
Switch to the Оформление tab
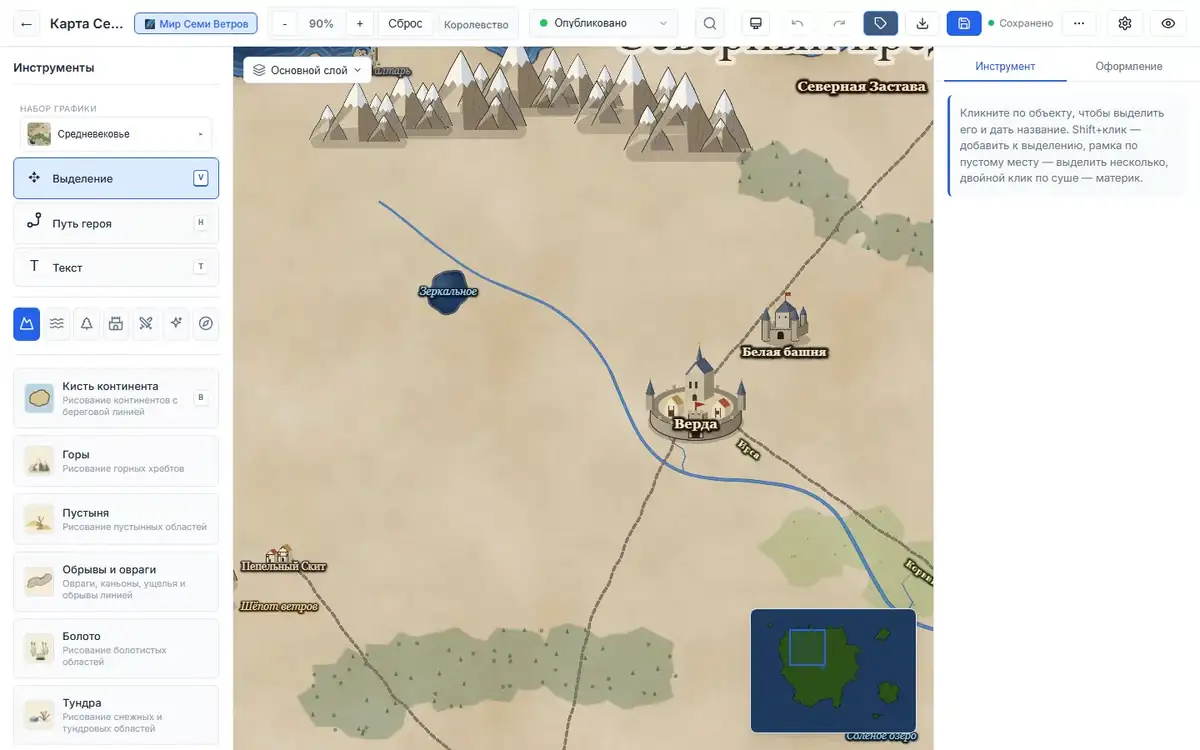pos(1128,66)
